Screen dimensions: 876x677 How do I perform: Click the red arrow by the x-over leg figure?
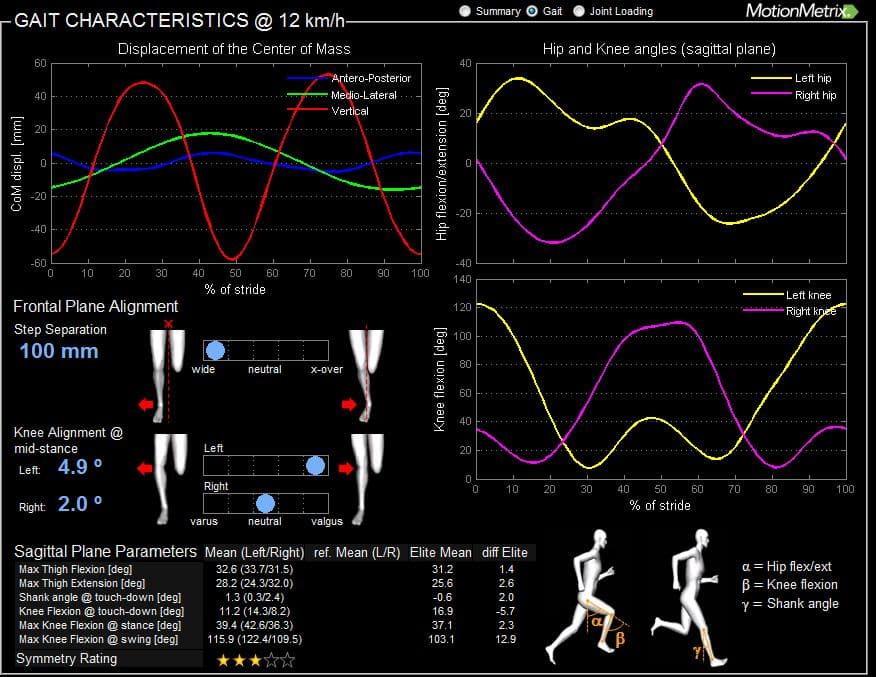[349, 404]
